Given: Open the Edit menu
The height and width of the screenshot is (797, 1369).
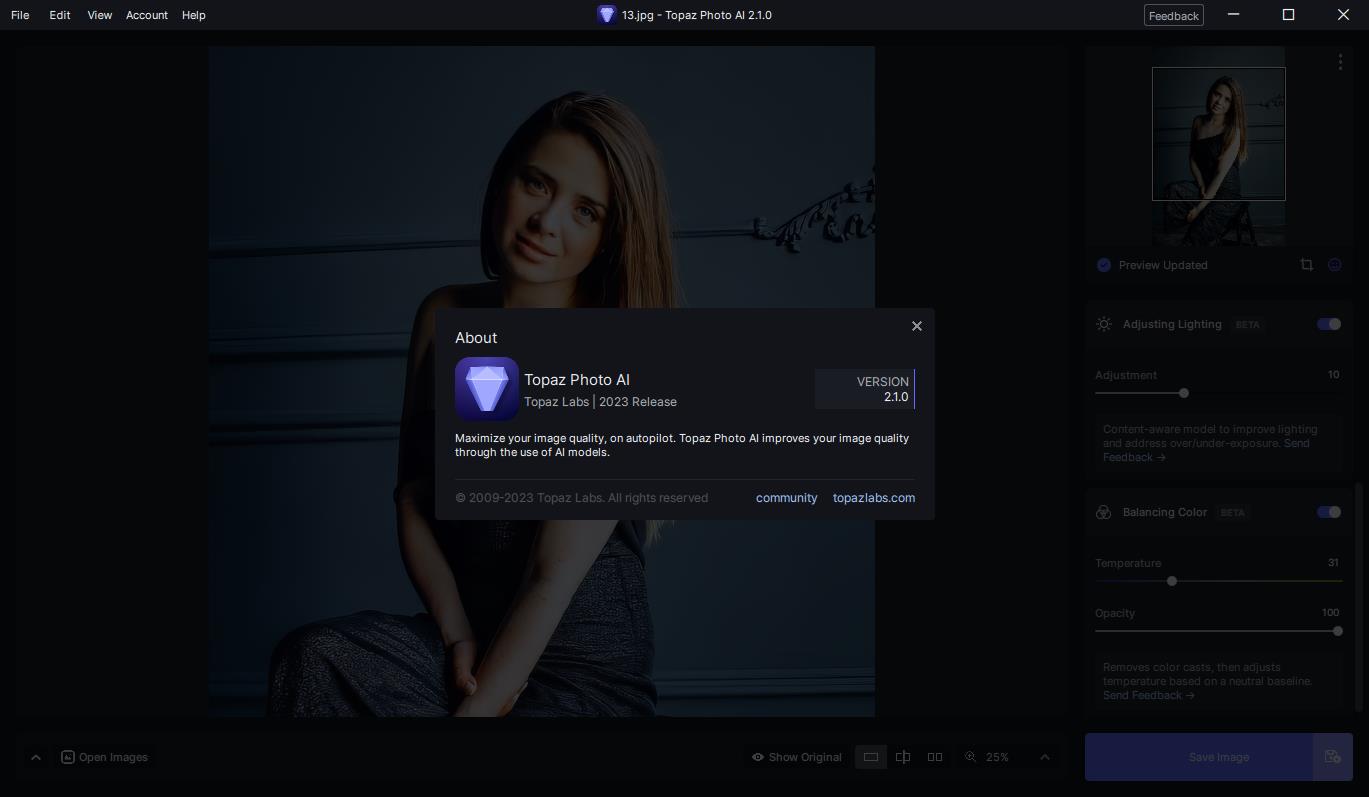Looking at the screenshot, I should tap(60, 15).
